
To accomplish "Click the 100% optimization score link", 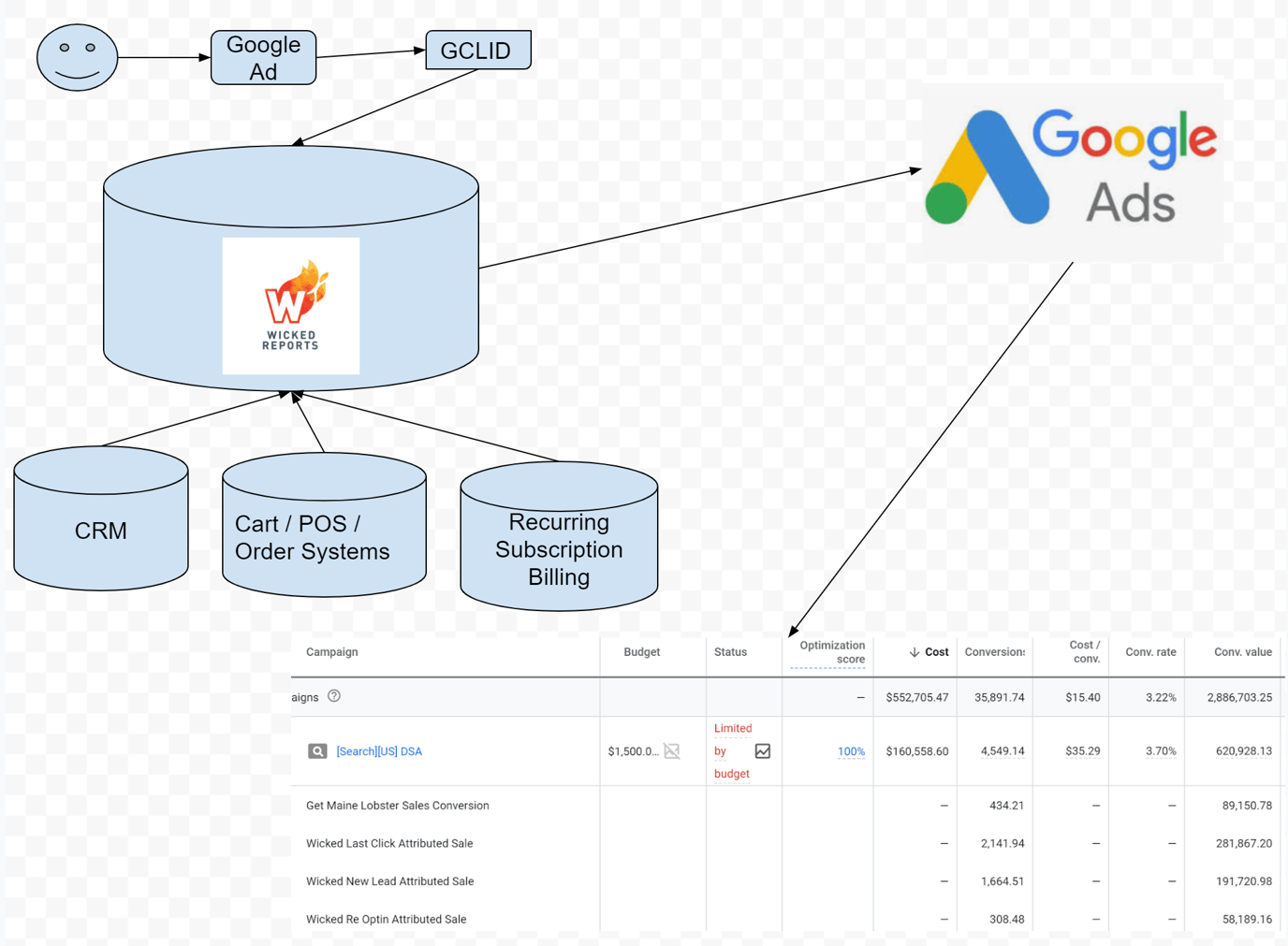I will [851, 751].
